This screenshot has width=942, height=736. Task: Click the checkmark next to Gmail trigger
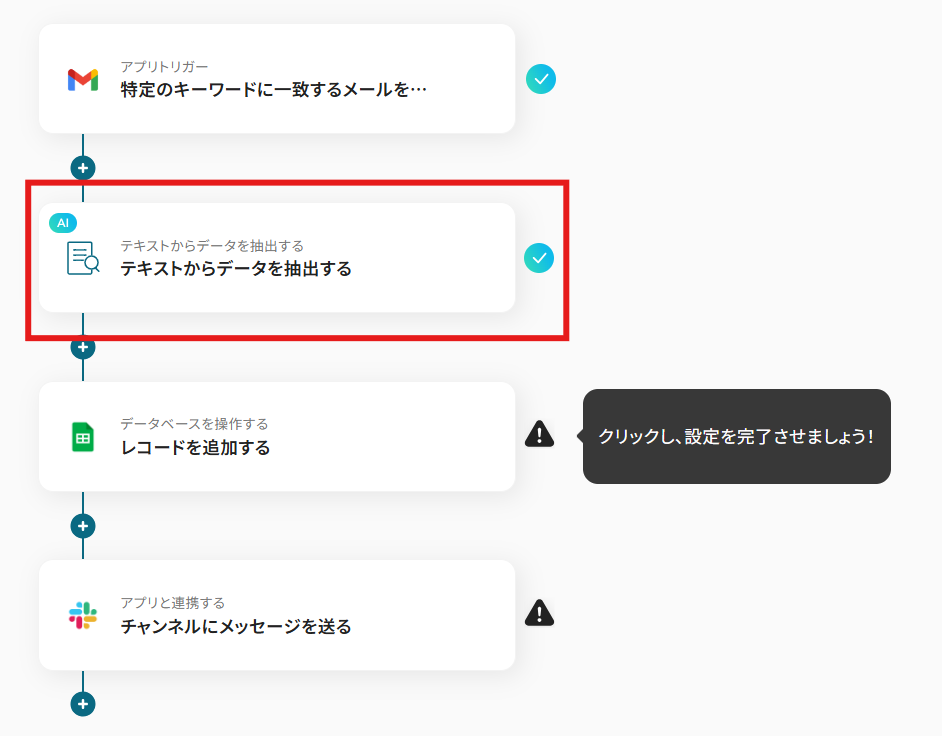pyautogui.click(x=541, y=79)
